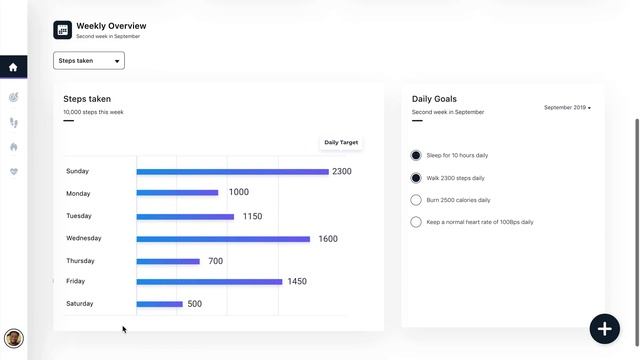Image resolution: width=640 pixels, height=360 pixels.
Task: Click the value 1450 next to Friday
Action: [297, 281]
